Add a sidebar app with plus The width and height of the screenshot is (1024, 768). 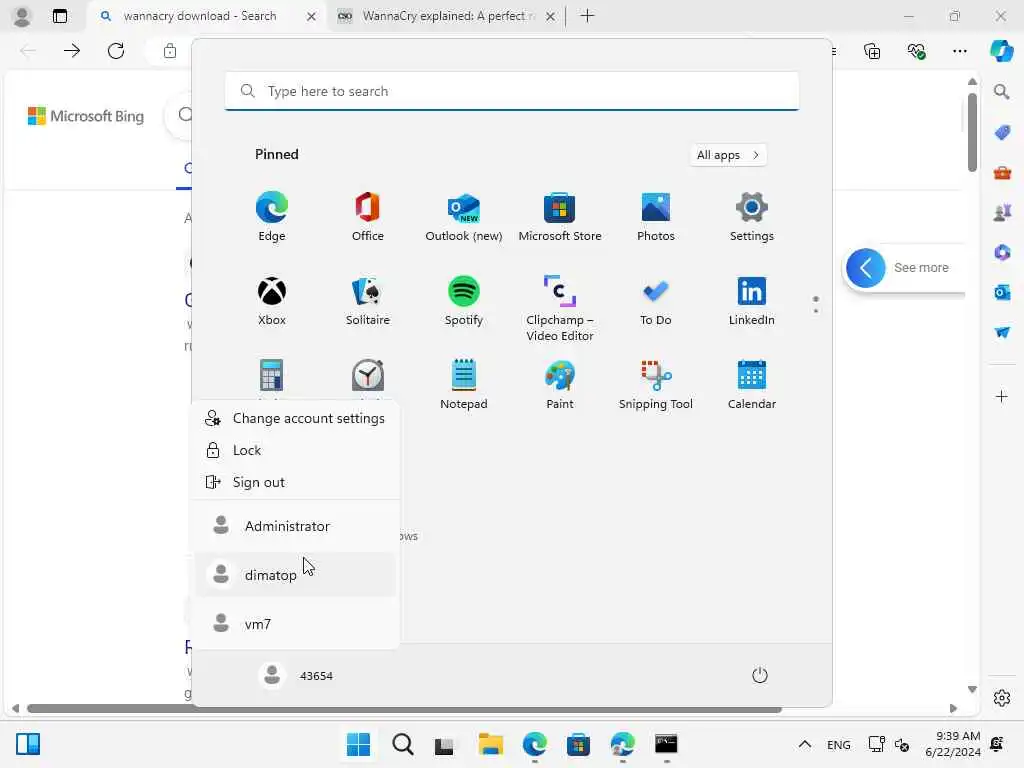click(1002, 396)
